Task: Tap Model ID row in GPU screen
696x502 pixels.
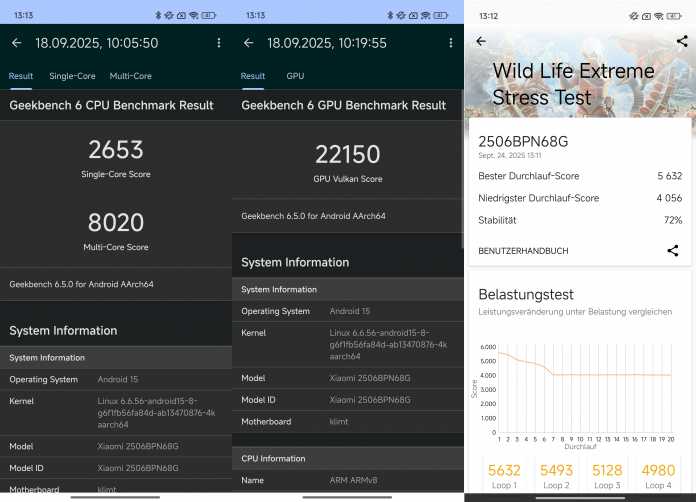Action: click(x=348, y=400)
